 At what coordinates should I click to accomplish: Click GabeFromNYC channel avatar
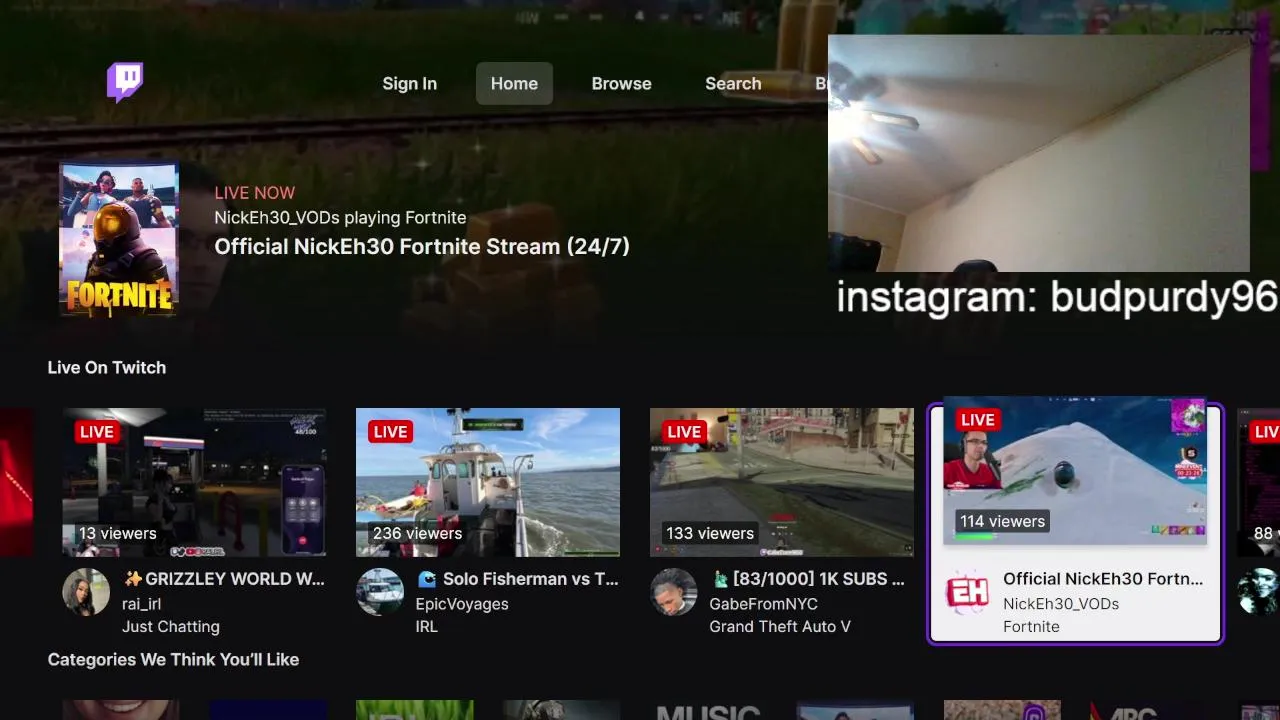click(x=674, y=592)
